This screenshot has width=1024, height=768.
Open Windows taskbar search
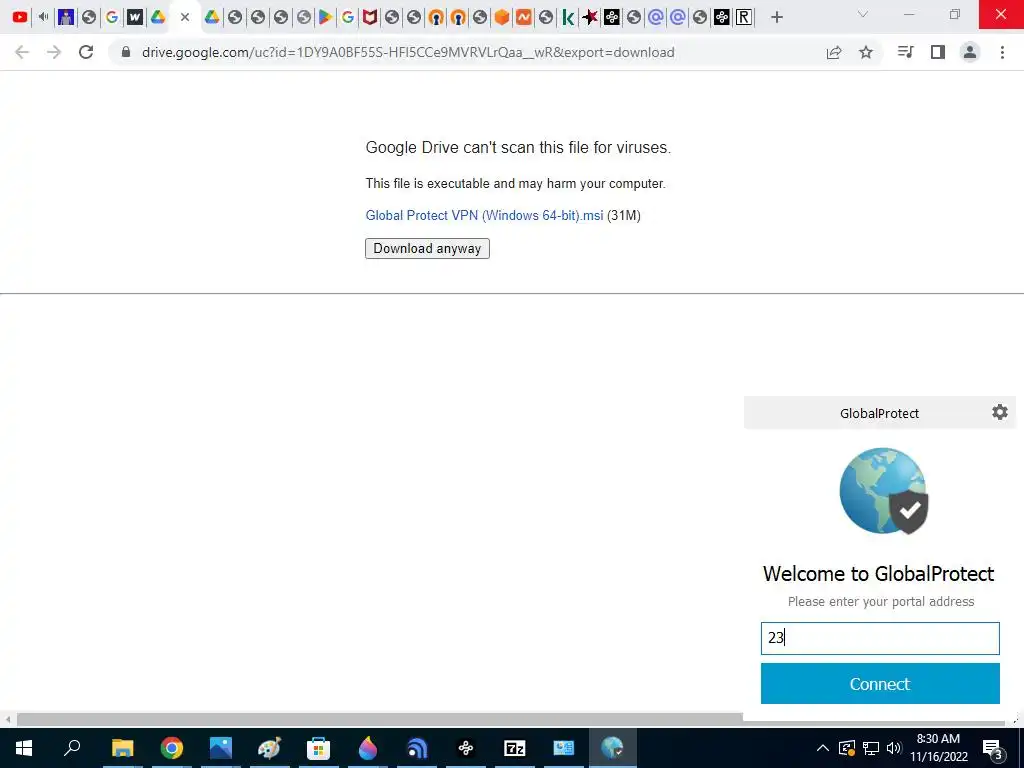[x=72, y=748]
